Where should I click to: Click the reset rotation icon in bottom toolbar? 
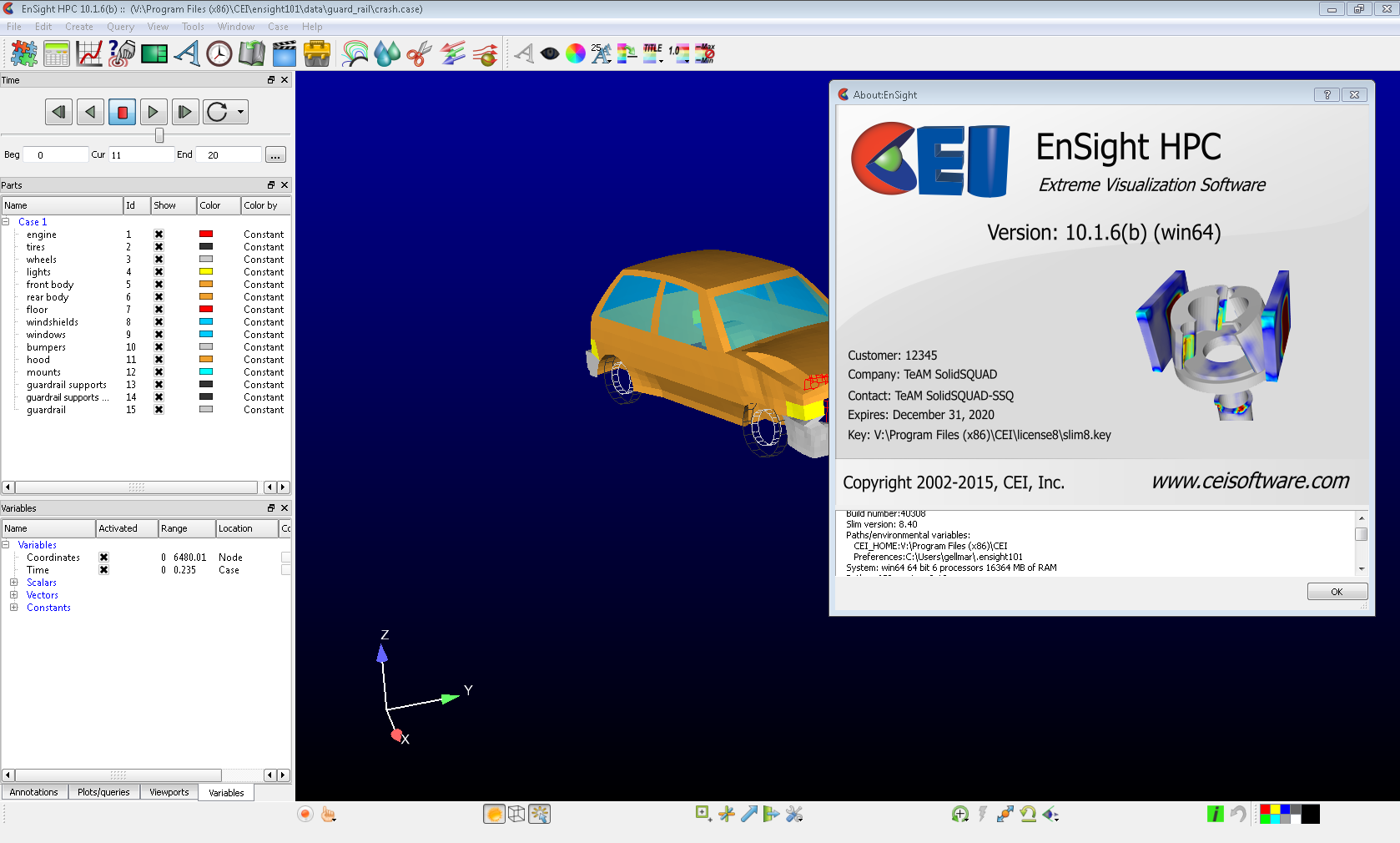click(x=1028, y=814)
